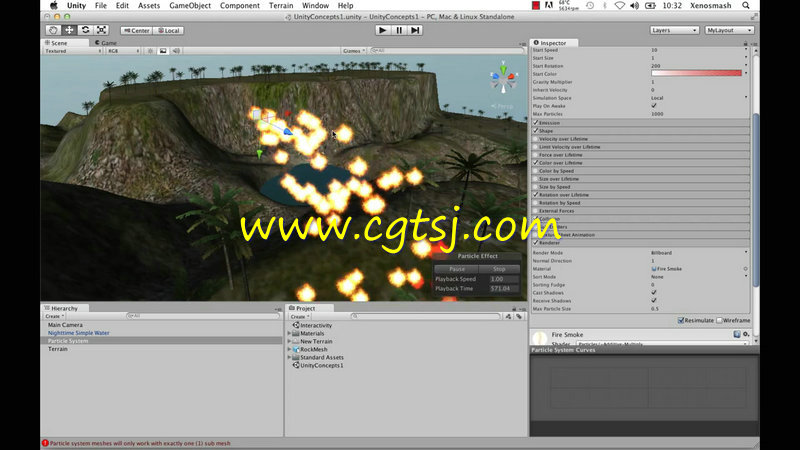Open the Terrain menu
The image size is (800, 450).
tap(281, 6)
